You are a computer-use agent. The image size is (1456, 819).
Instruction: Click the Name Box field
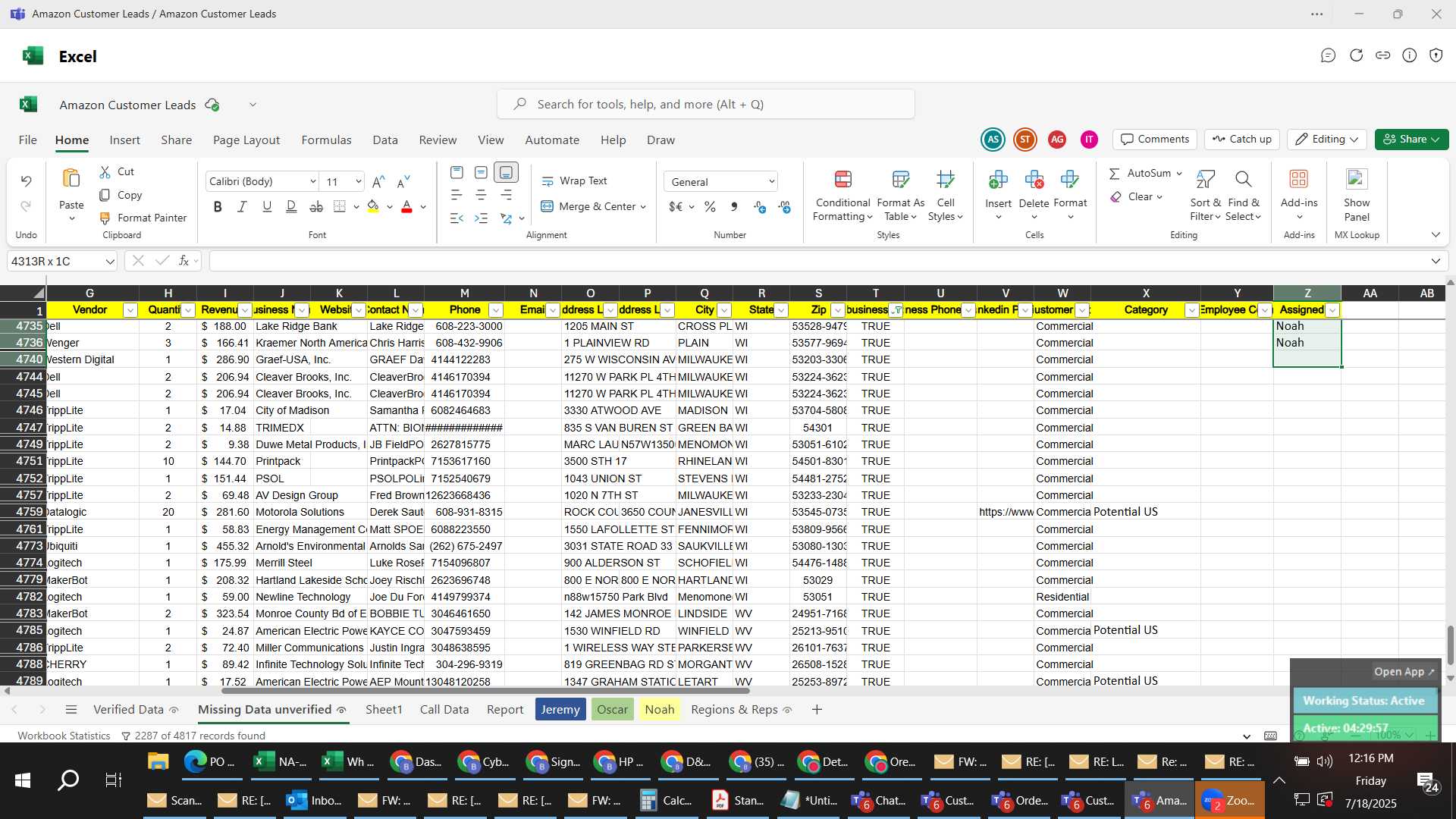pyautogui.click(x=62, y=262)
